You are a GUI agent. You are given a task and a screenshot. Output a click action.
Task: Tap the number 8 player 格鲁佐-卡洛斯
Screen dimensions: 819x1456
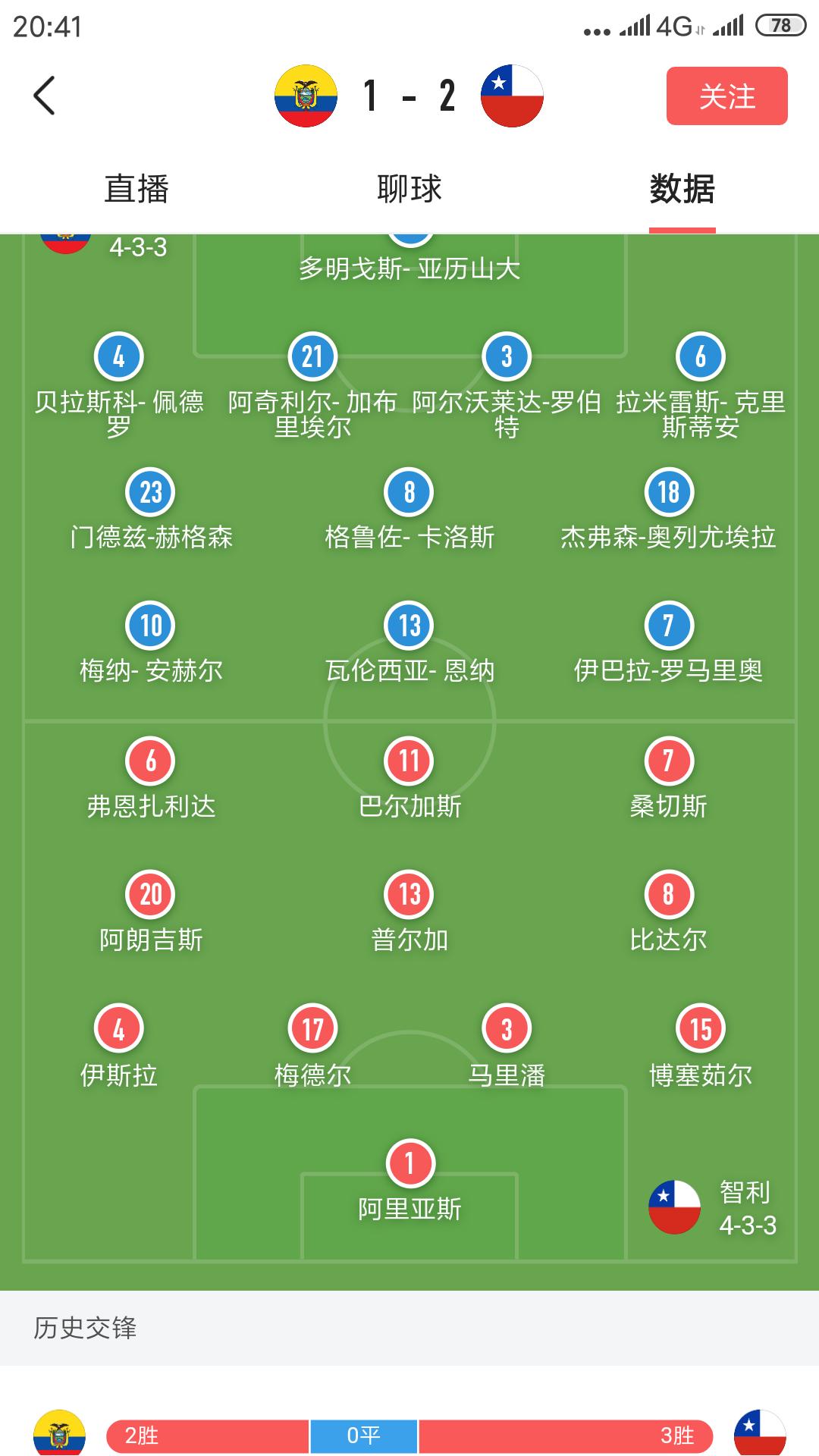[409, 493]
